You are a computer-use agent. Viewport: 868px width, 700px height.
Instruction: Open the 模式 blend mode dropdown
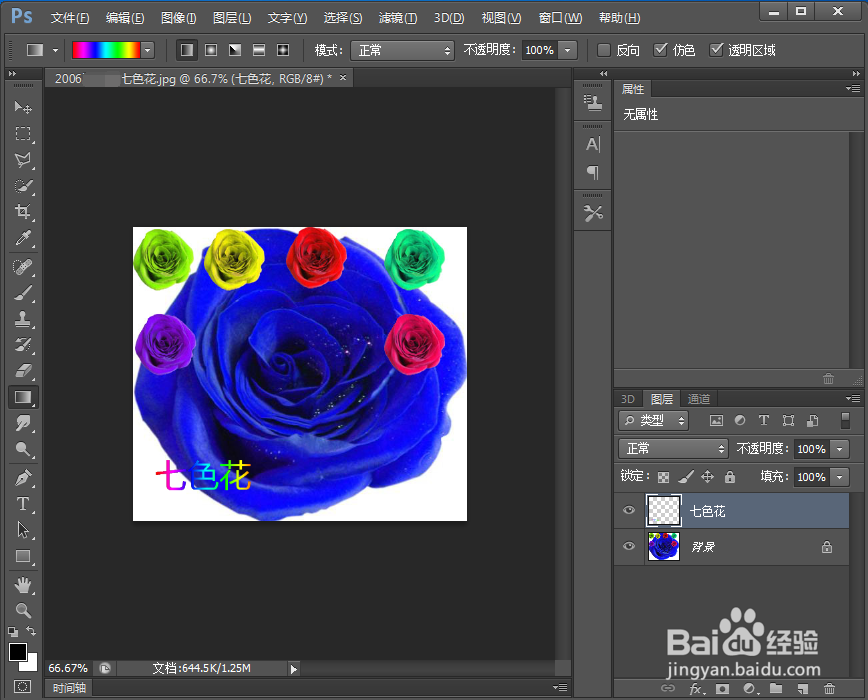(402, 50)
